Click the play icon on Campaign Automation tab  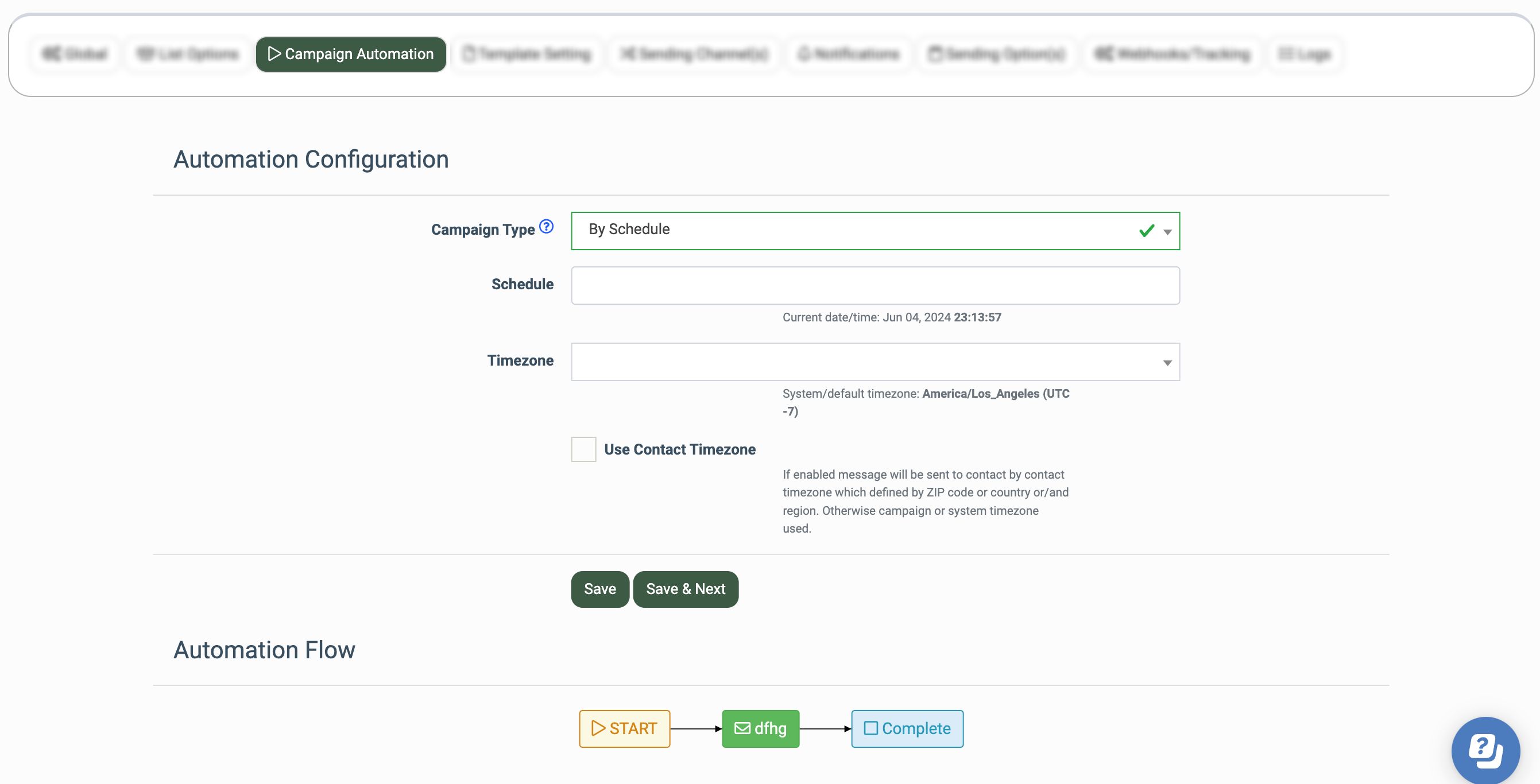pyautogui.click(x=274, y=54)
